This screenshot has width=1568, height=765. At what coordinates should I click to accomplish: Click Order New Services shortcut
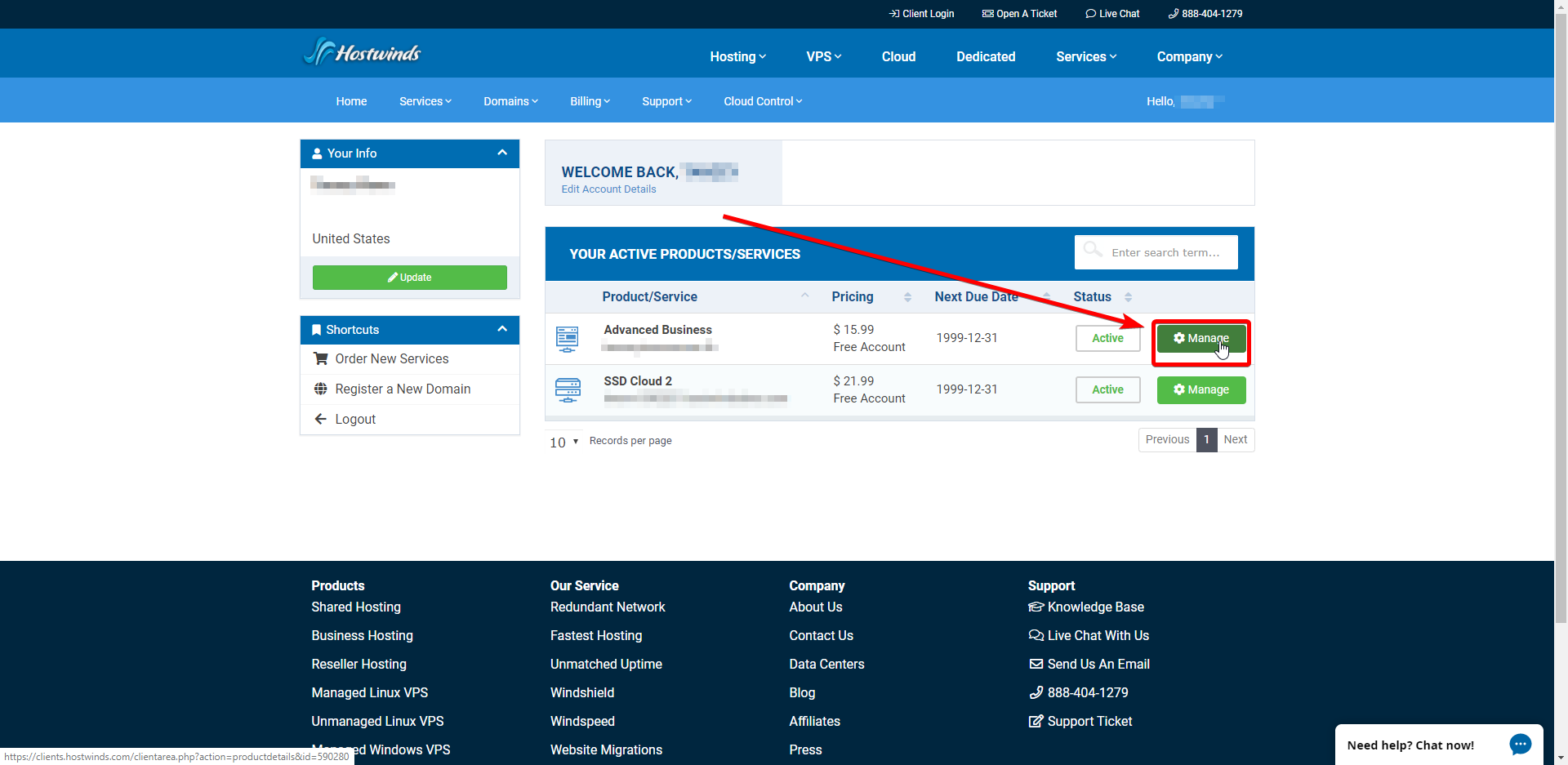click(x=392, y=359)
